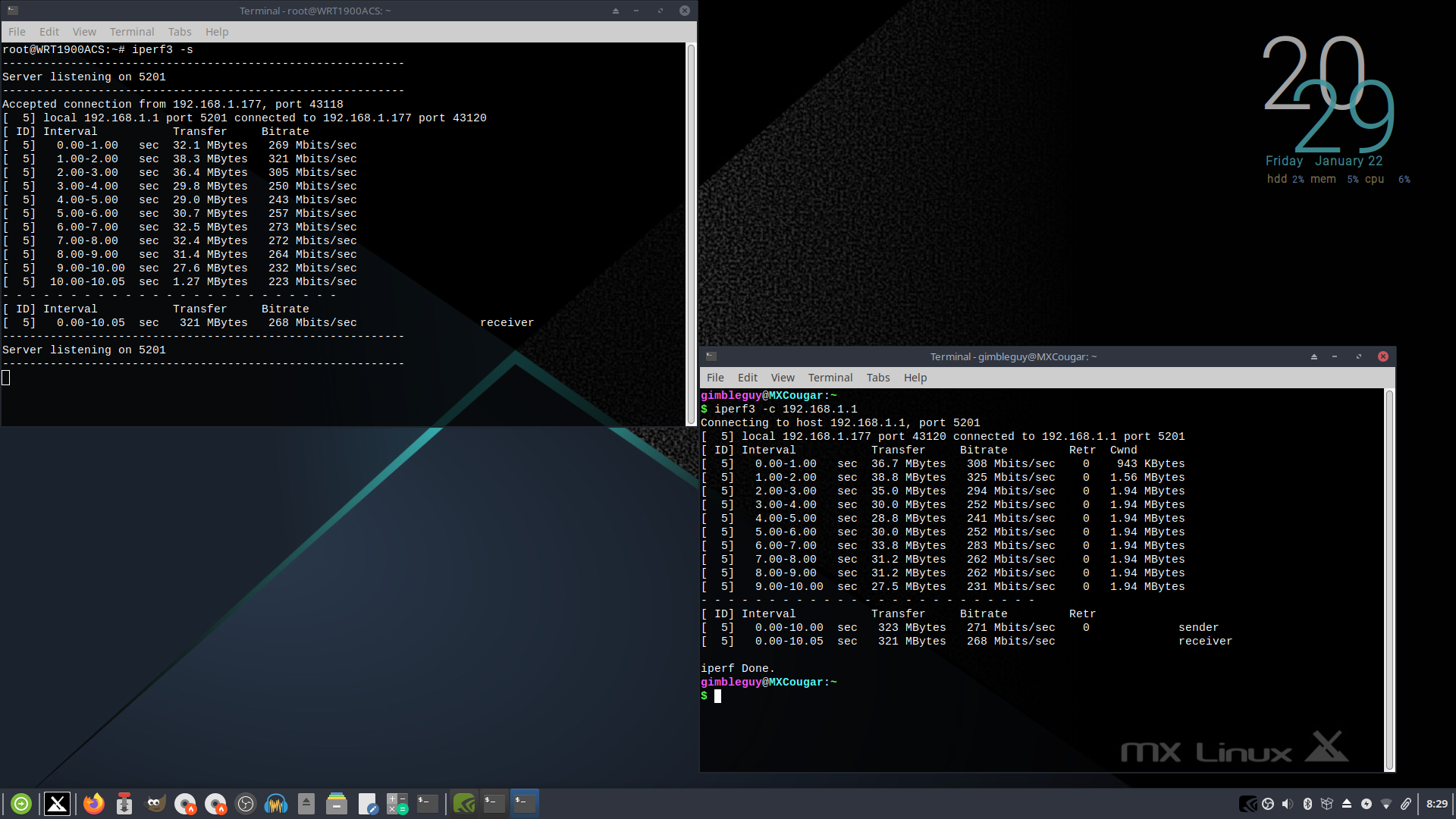Click the gray eject launcher next to Audacity

[x=306, y=804]
